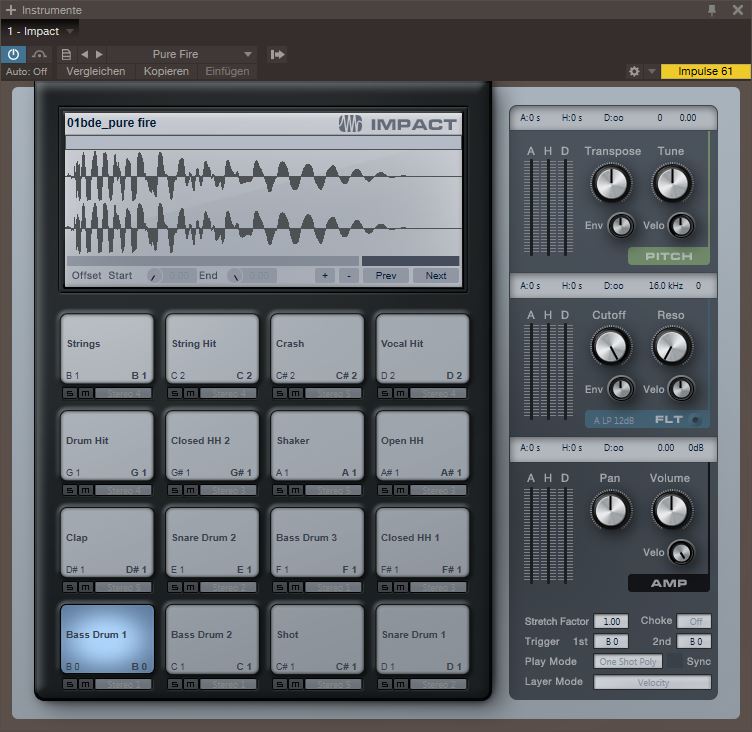Click Einfügen button
This screenshot has width=752, height=732.
click(x=227, y=71)
